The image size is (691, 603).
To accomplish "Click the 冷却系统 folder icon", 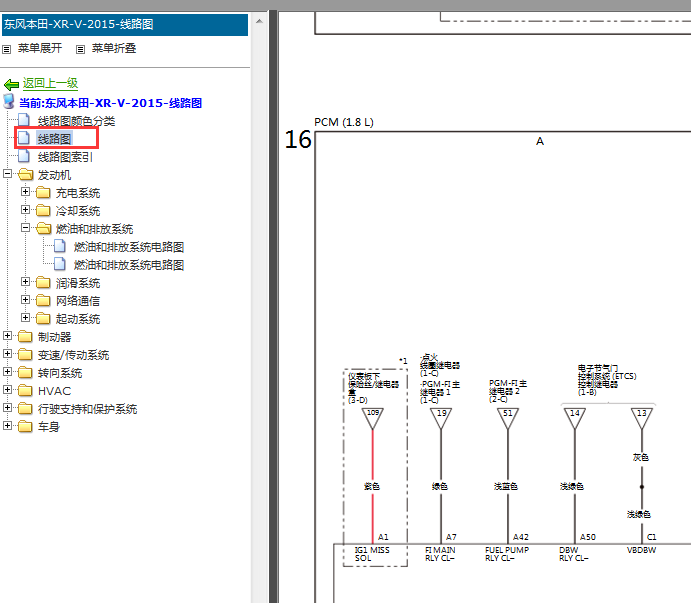I will pos(43,211).
